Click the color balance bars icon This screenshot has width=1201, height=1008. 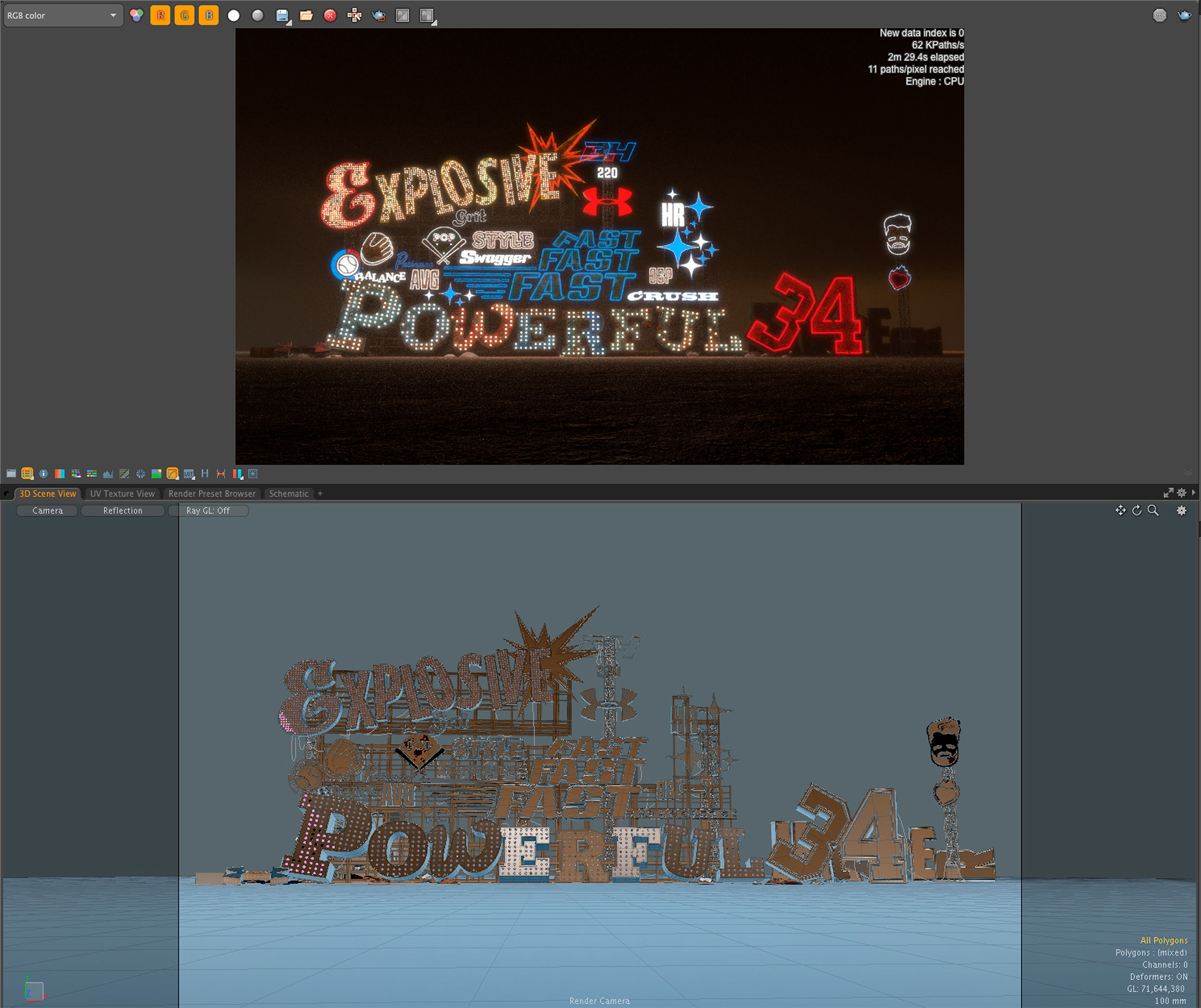coord(92,474)
